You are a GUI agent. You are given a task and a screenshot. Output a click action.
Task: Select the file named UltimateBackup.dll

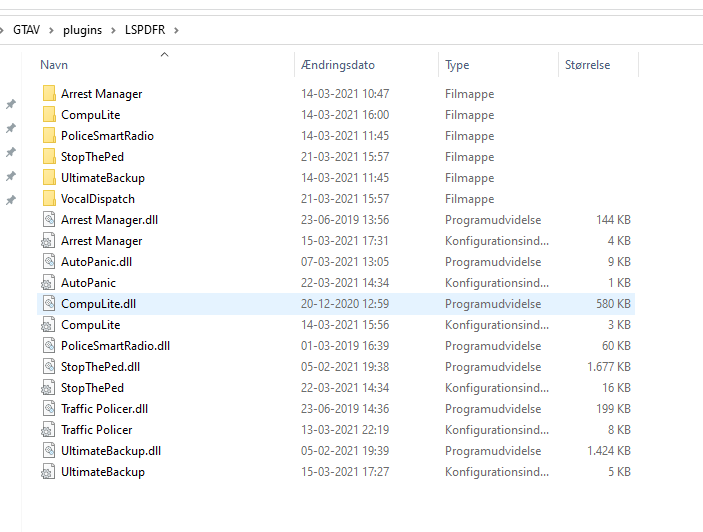111,451
